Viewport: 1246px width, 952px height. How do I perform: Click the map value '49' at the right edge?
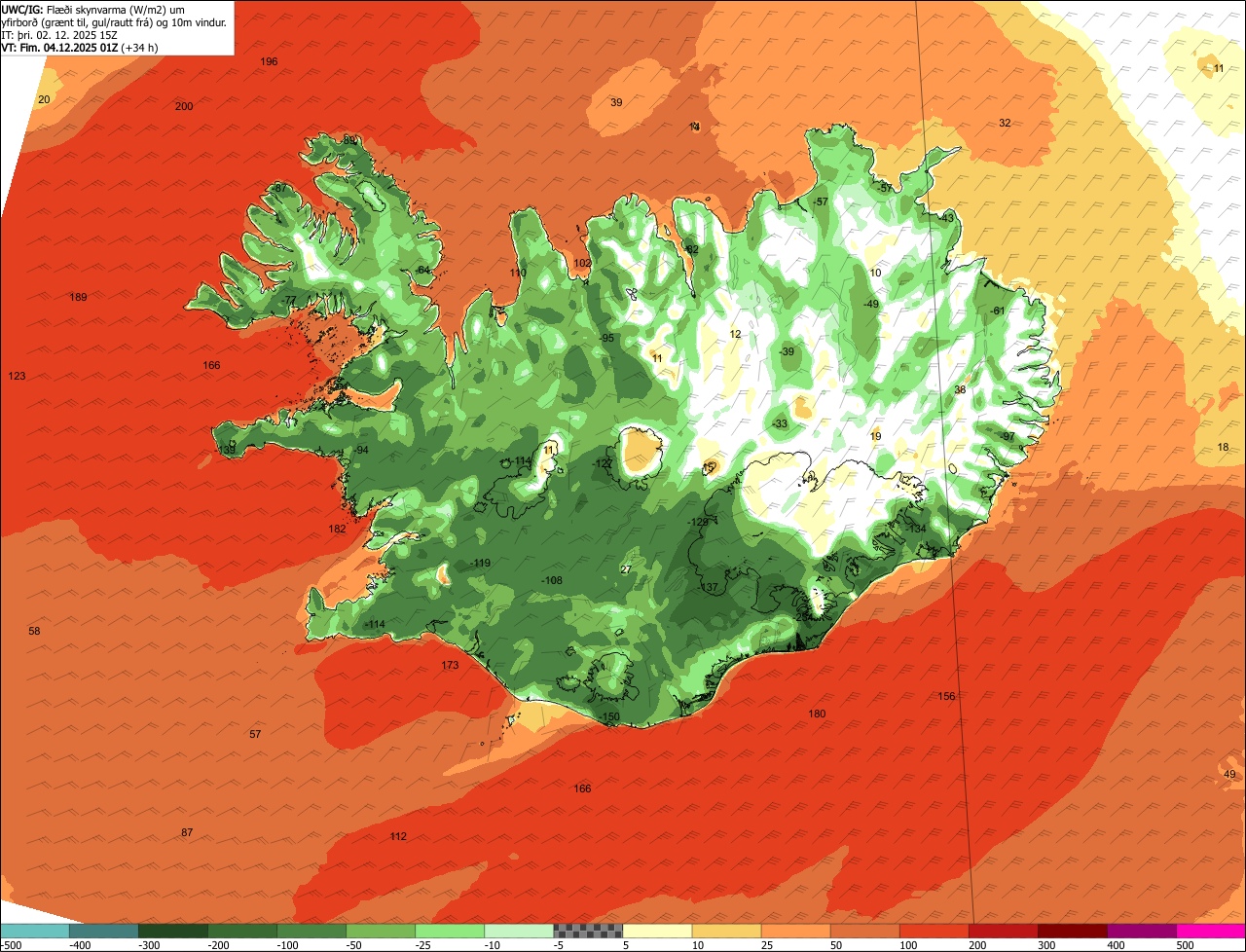pos(1229,774)
